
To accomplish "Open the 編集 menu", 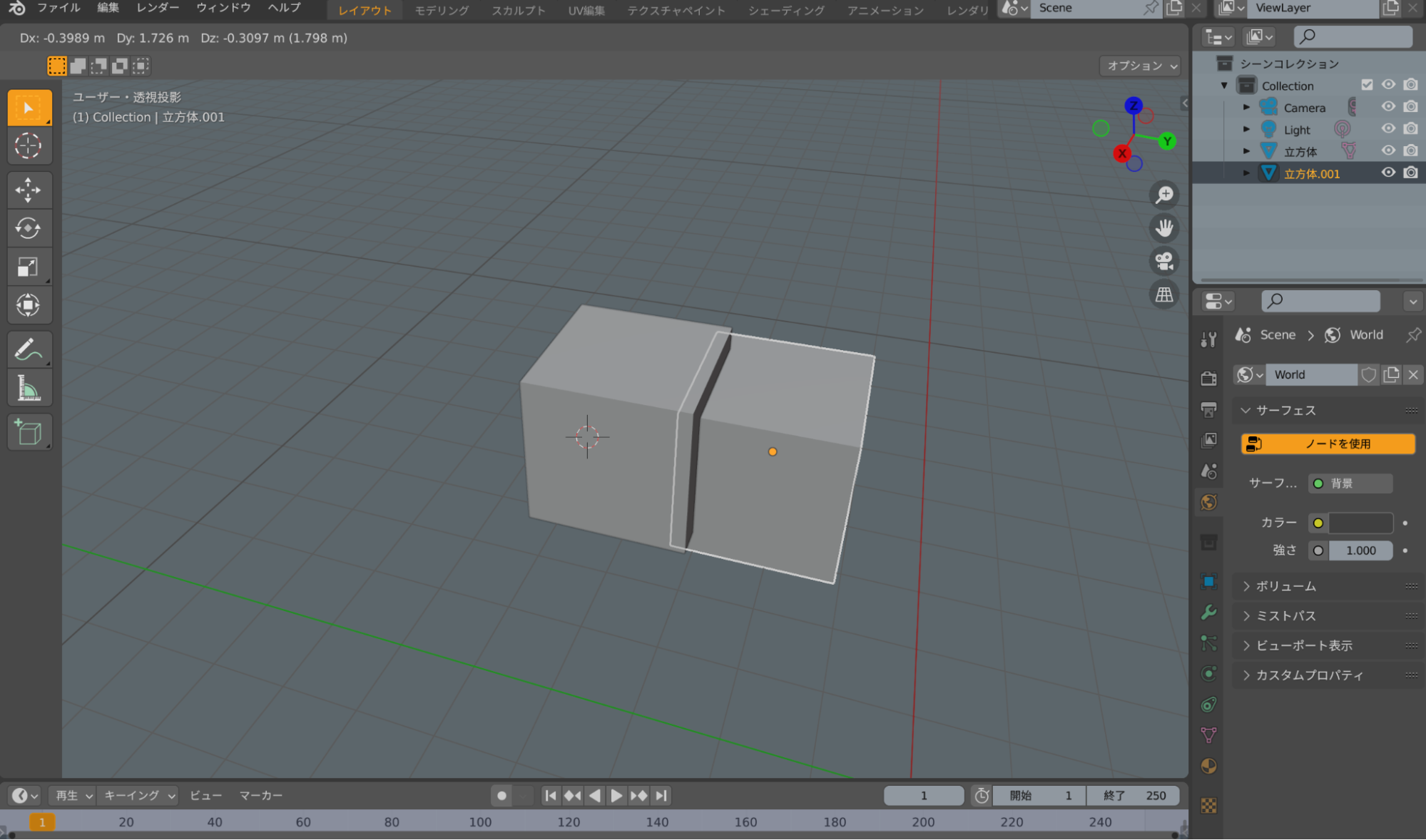I will (x=108, y=8).
